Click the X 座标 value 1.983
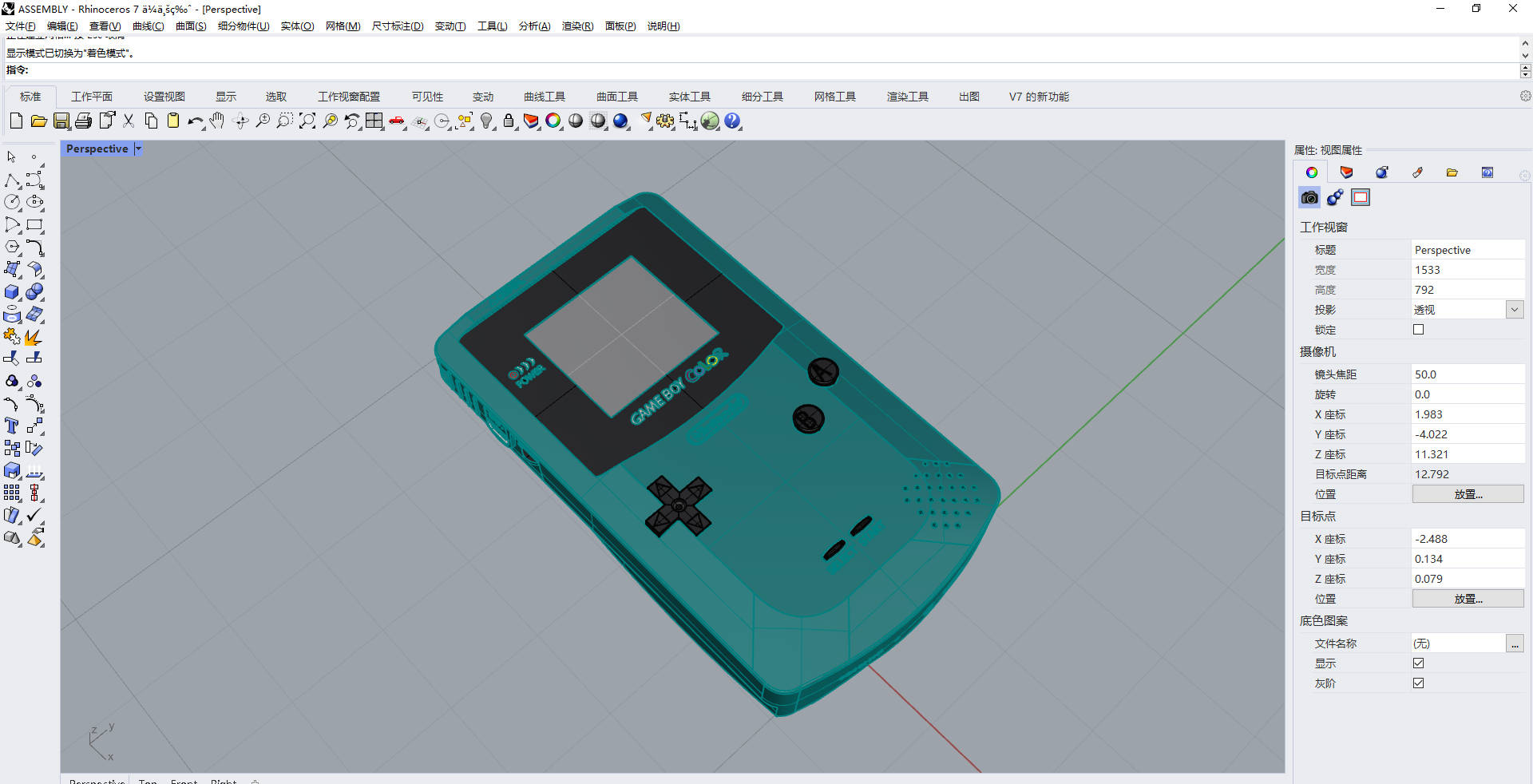 tap(1468, 414)
